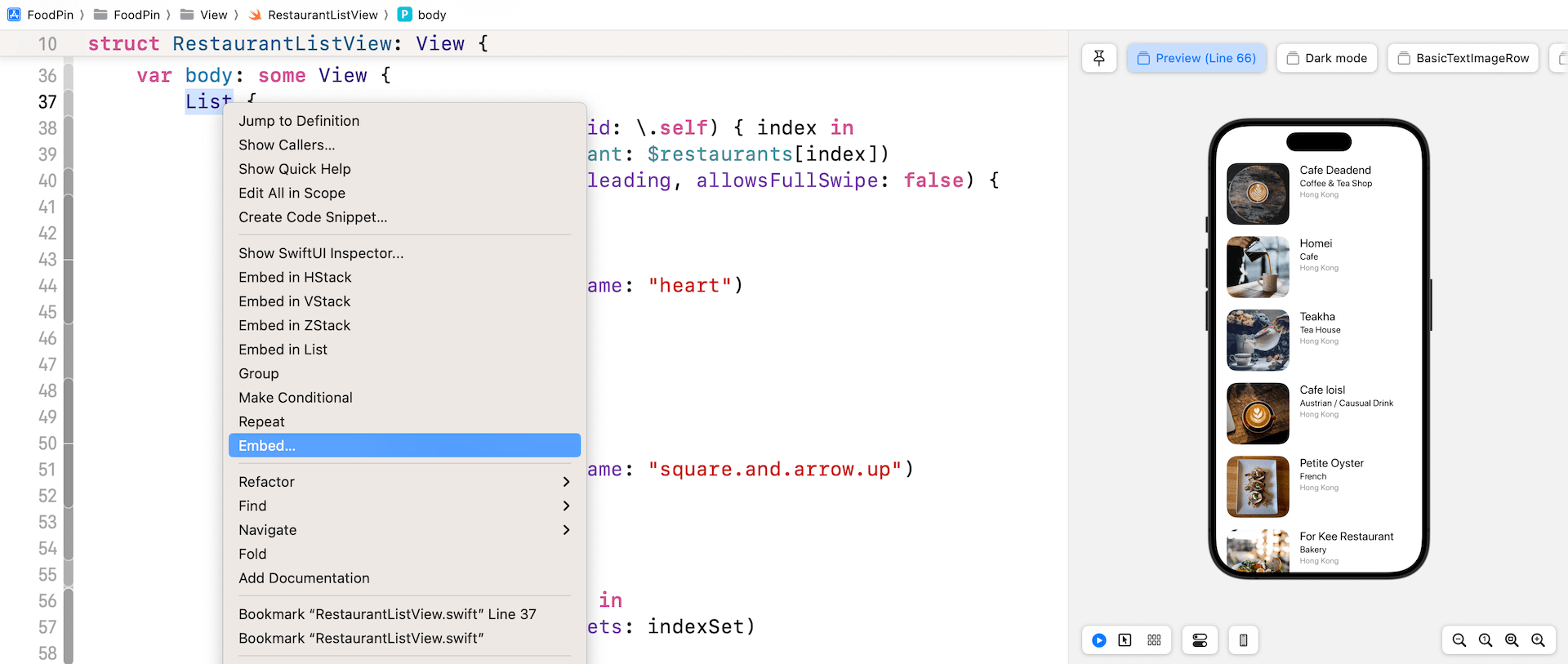This screenshot has height=664, width=1568.
Task: Select the BasicTextImageRow preview tab
Action: [x=1463, y=58]
